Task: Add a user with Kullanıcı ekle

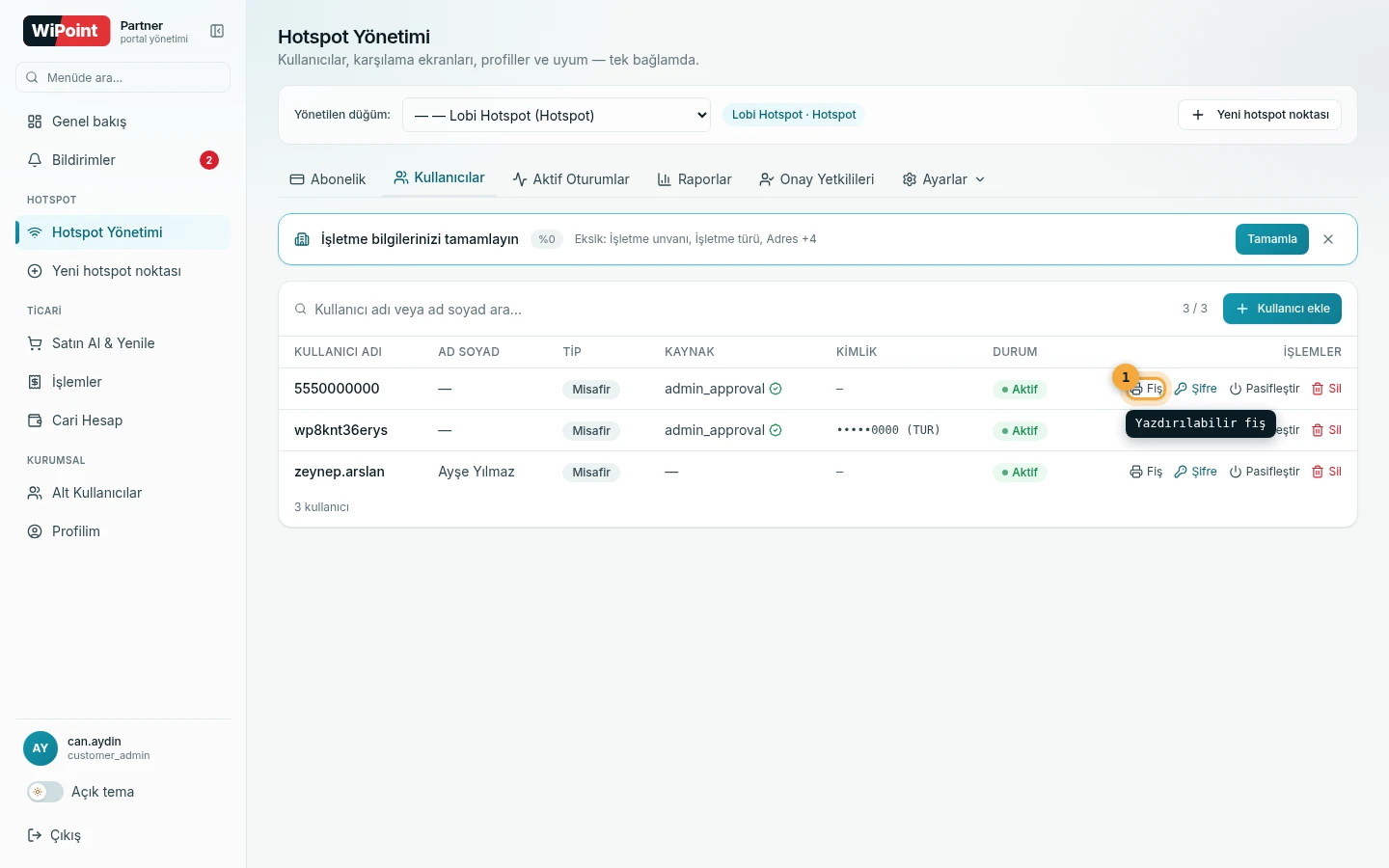Action: 1282,309
